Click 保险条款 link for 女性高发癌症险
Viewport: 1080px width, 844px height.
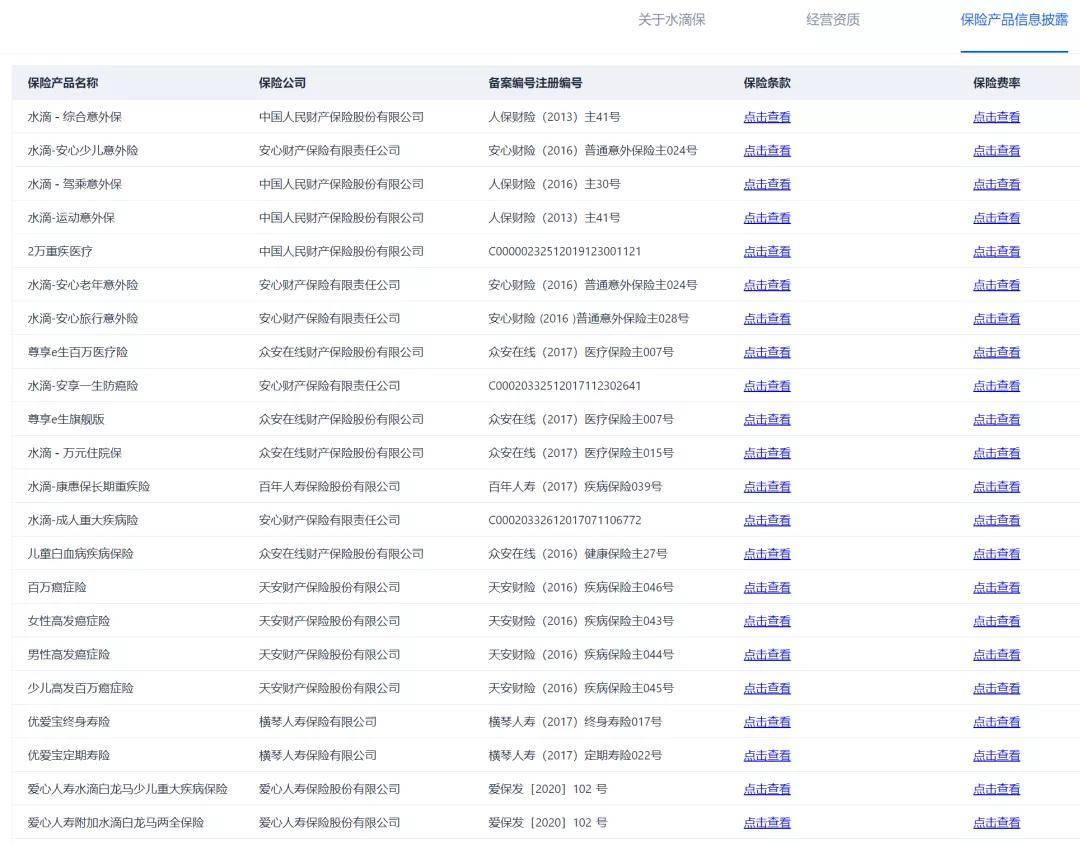[767, 621]
